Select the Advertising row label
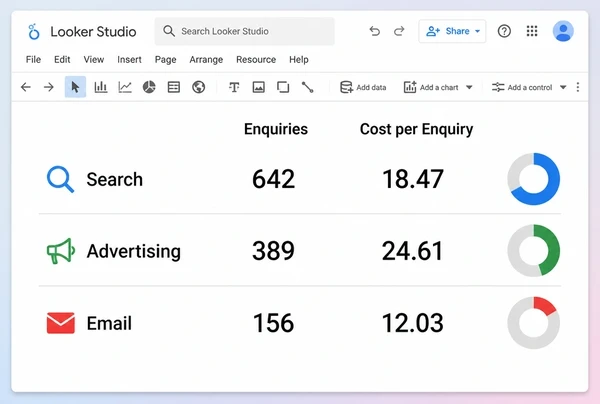This screenshot has height=404, width=600. coord(134,252)
